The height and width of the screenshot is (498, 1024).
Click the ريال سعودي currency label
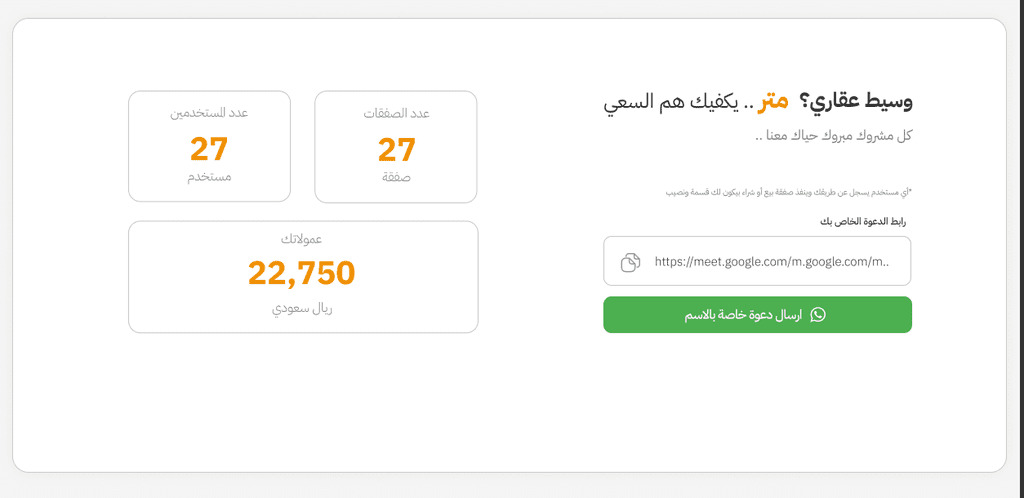click(x=302, y=309)
